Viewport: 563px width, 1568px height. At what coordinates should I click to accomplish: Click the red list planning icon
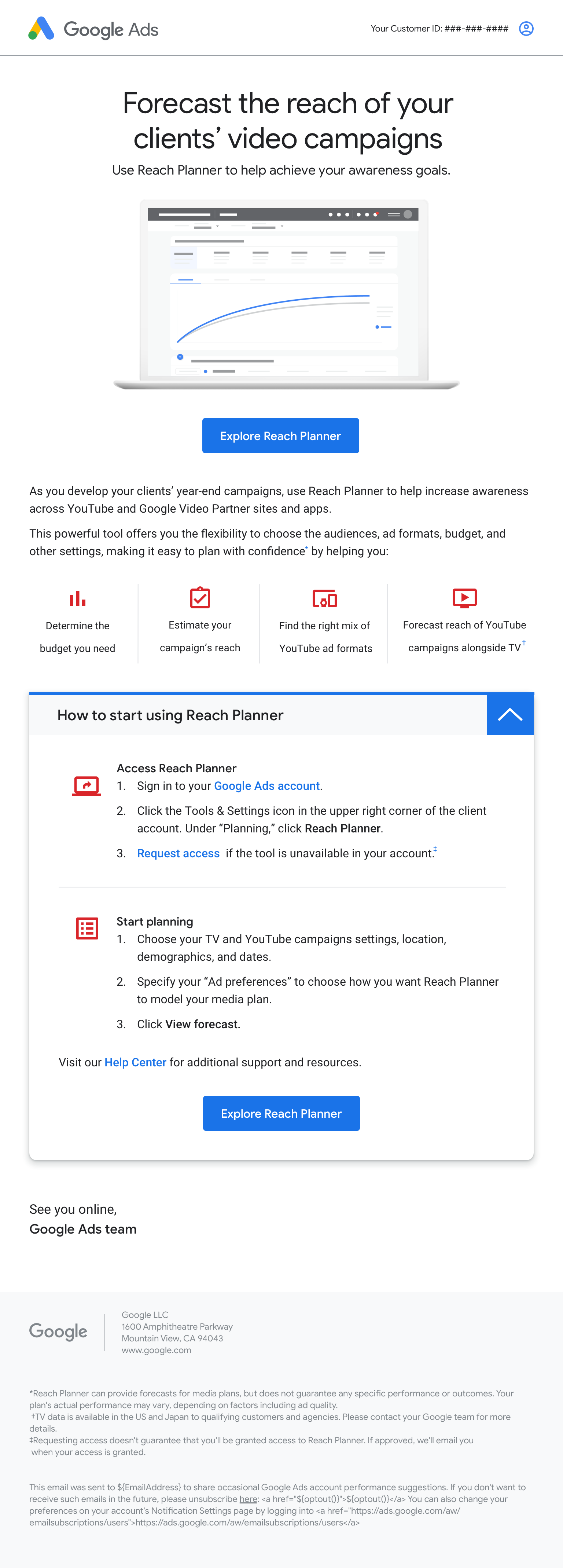point(87,928)
